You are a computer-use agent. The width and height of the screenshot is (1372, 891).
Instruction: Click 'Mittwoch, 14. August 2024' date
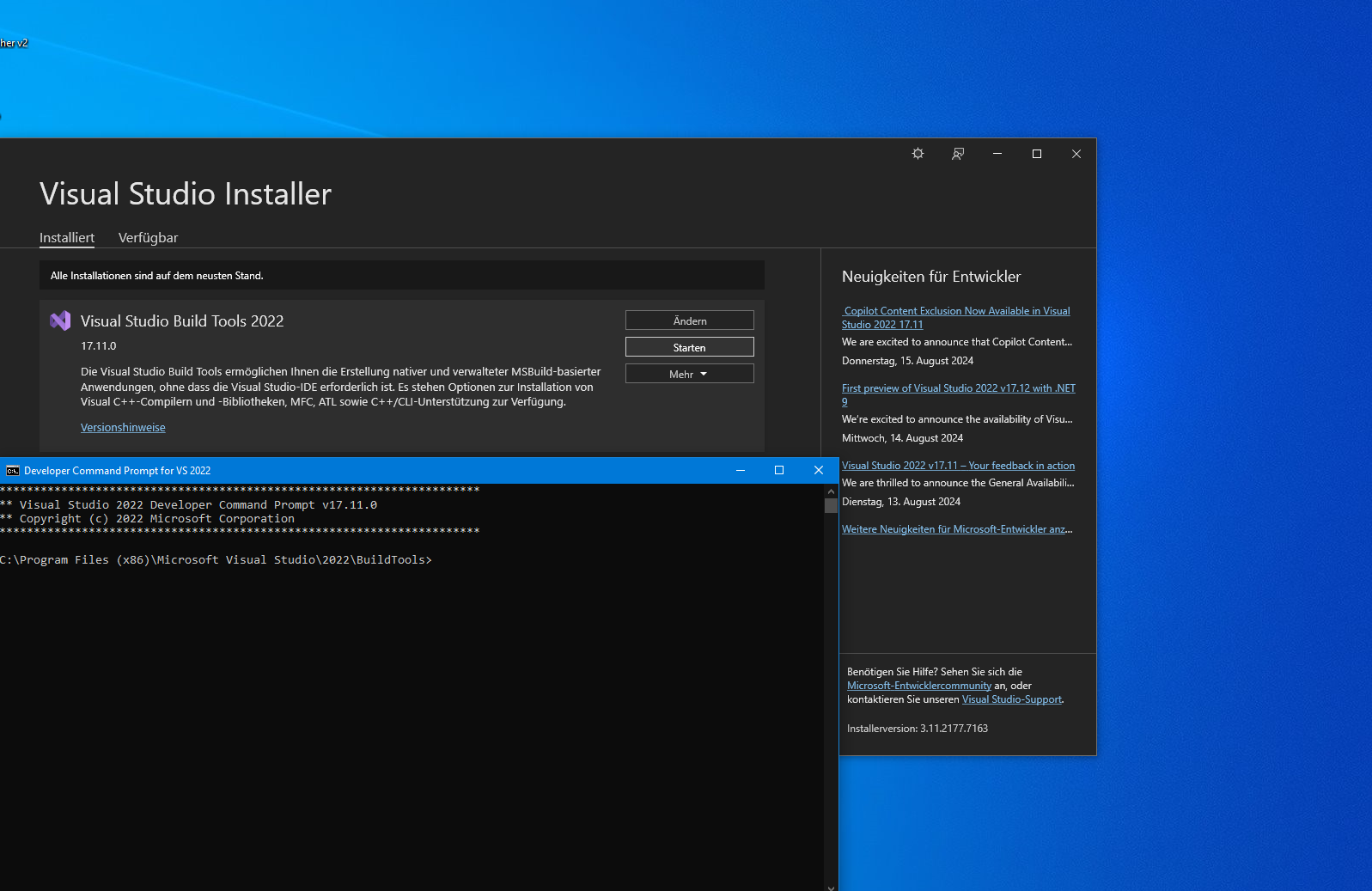[x=902, y=438]
